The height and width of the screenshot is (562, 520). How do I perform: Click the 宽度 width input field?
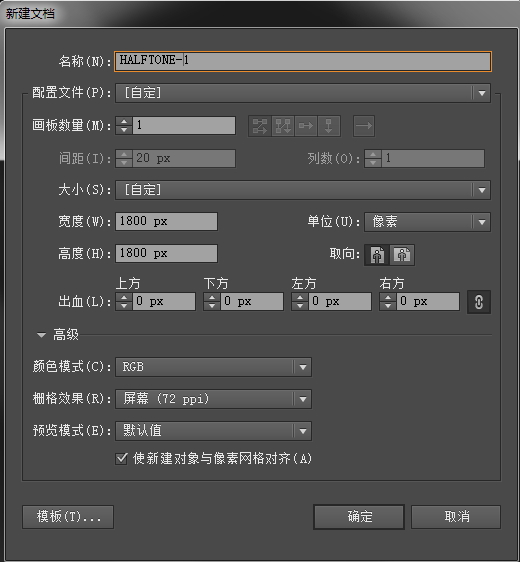pyautogui.click(x=166, y=222)
